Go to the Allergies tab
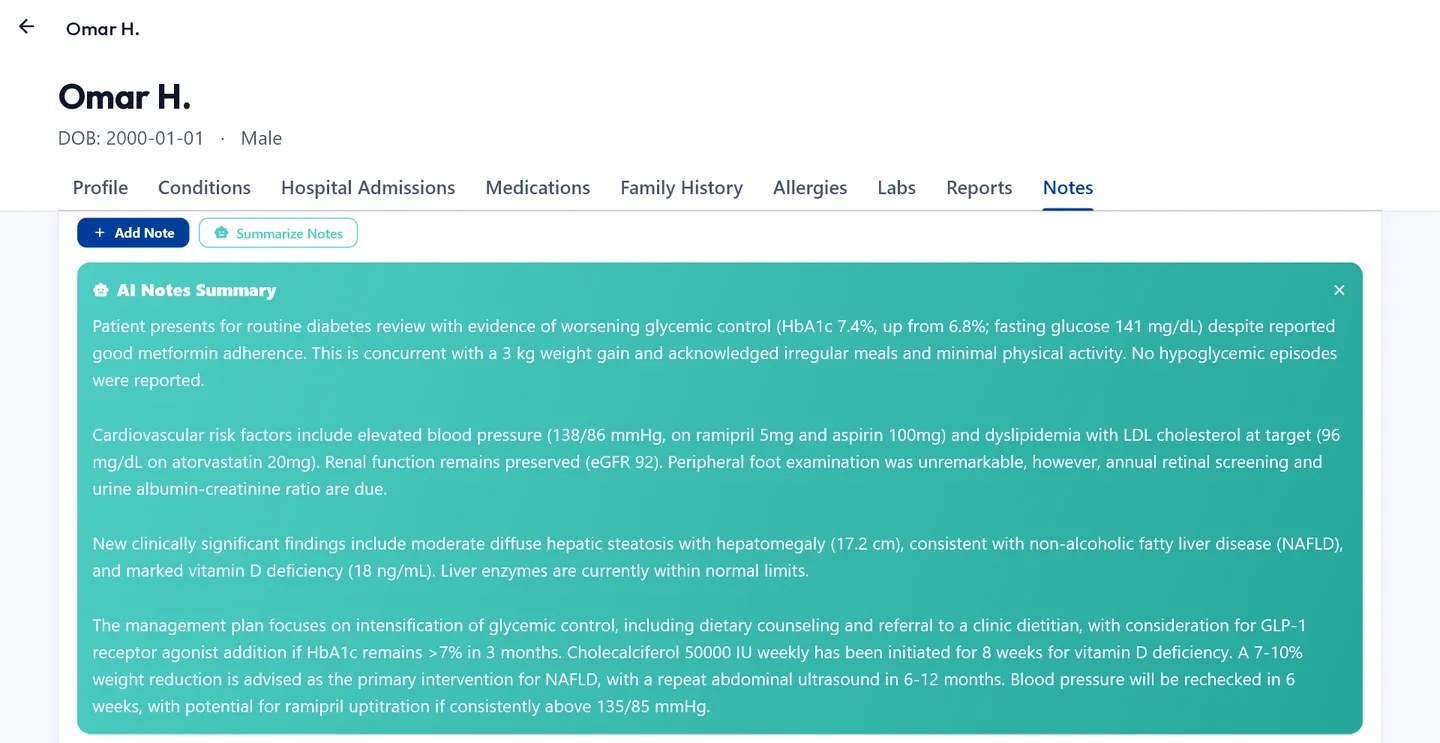This screenshot has height=743, width=1440. [x=810, y=188]
